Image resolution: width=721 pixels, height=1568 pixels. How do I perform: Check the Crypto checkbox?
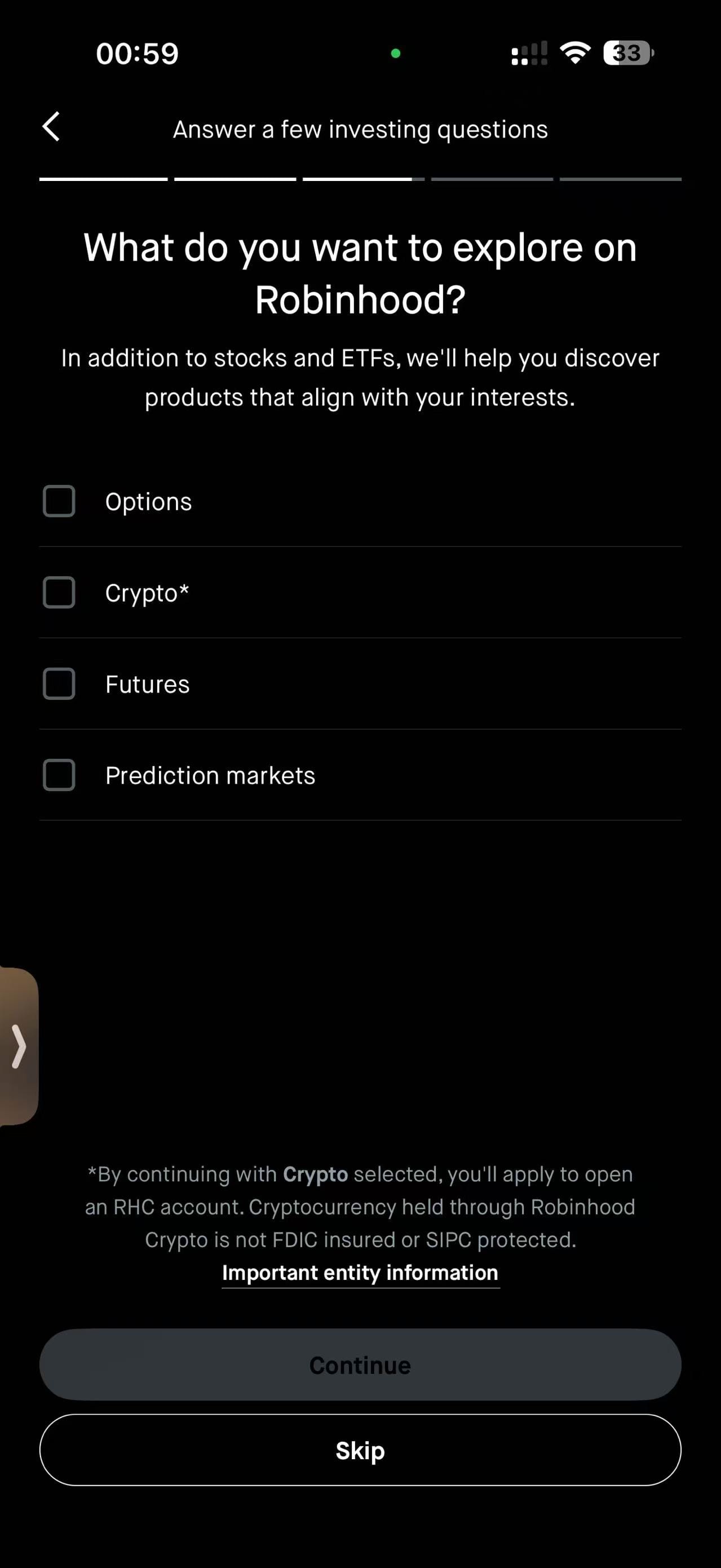(59, 592)
